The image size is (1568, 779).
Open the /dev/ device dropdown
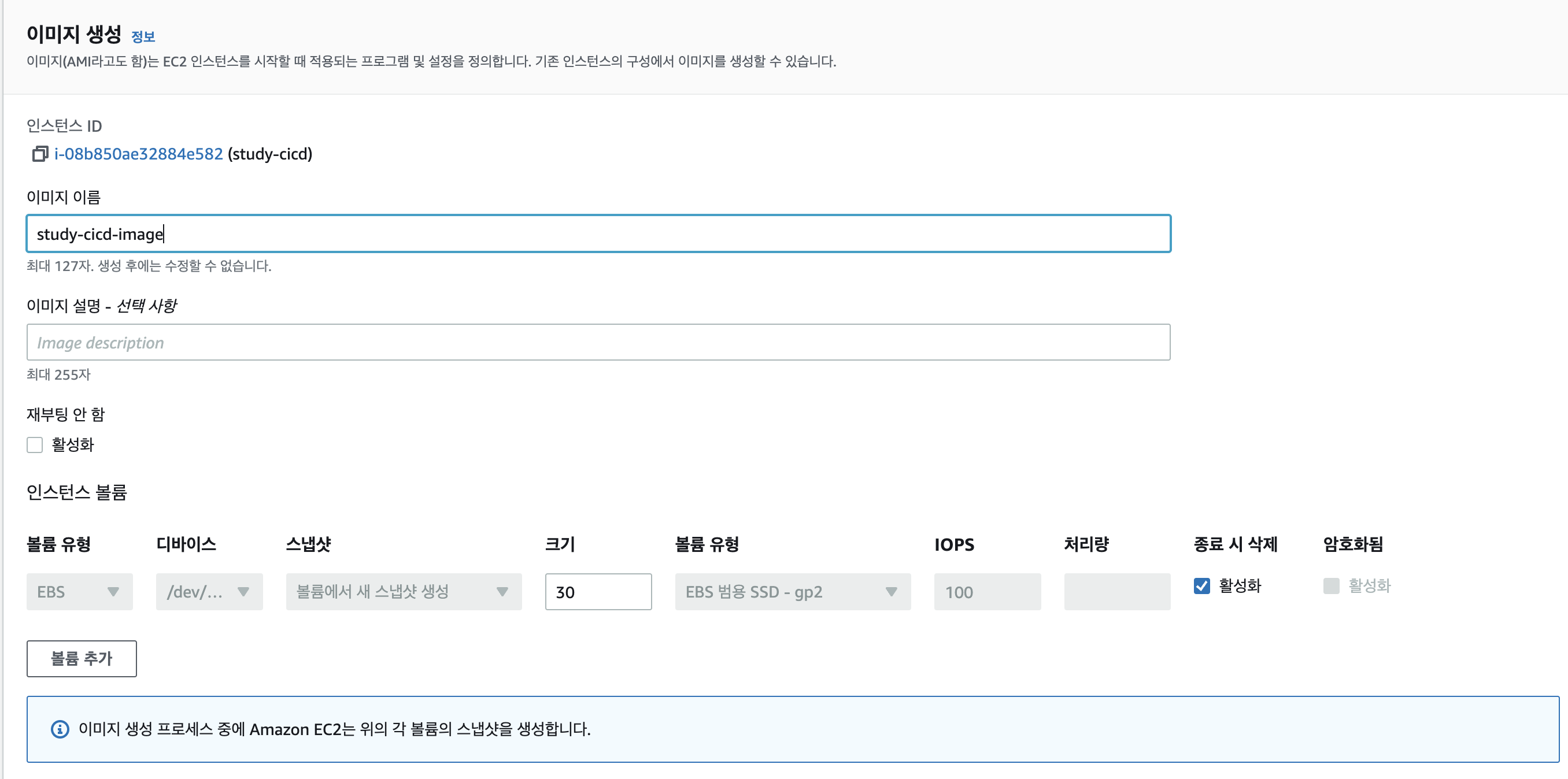[209, 592]
